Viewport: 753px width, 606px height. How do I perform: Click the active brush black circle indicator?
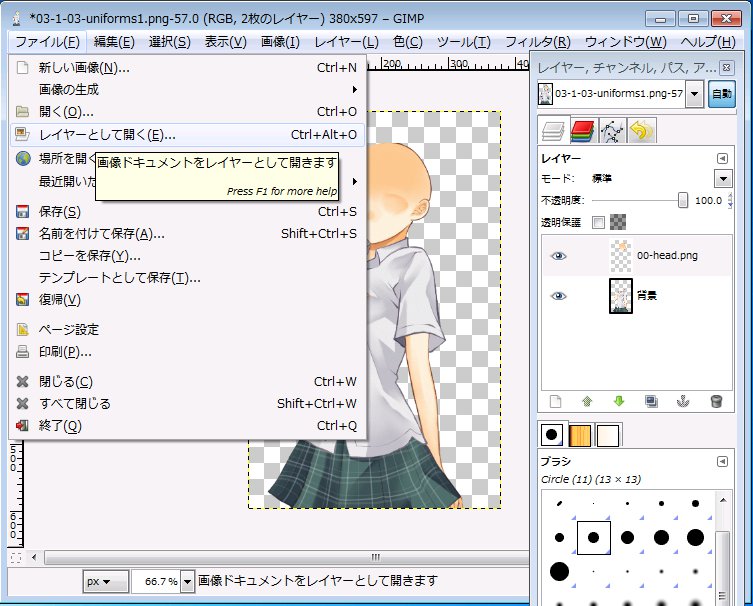click(x=552, y=435)
